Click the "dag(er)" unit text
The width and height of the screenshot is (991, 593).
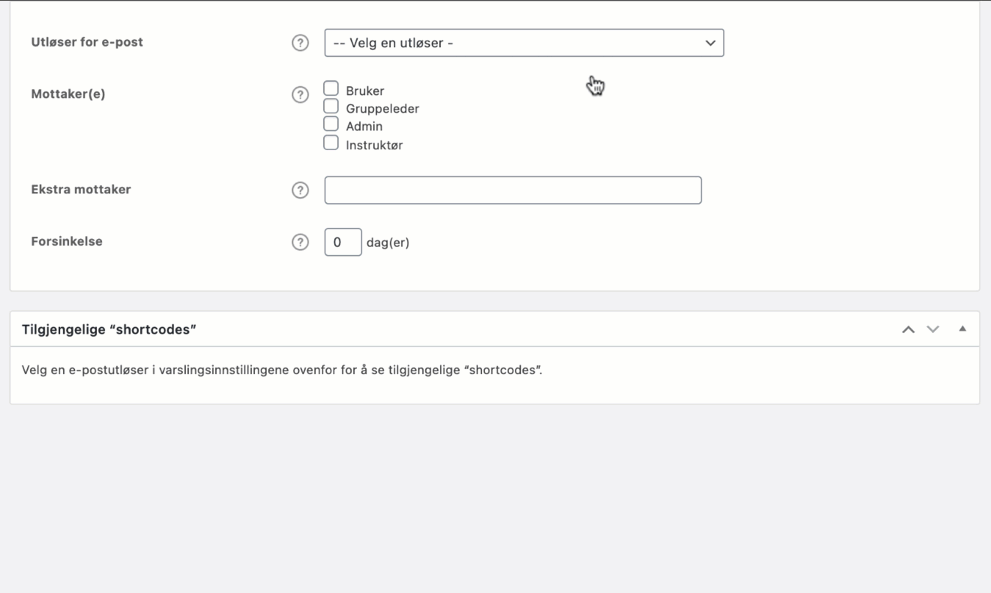pyautogui.click(x=388, y=242)
